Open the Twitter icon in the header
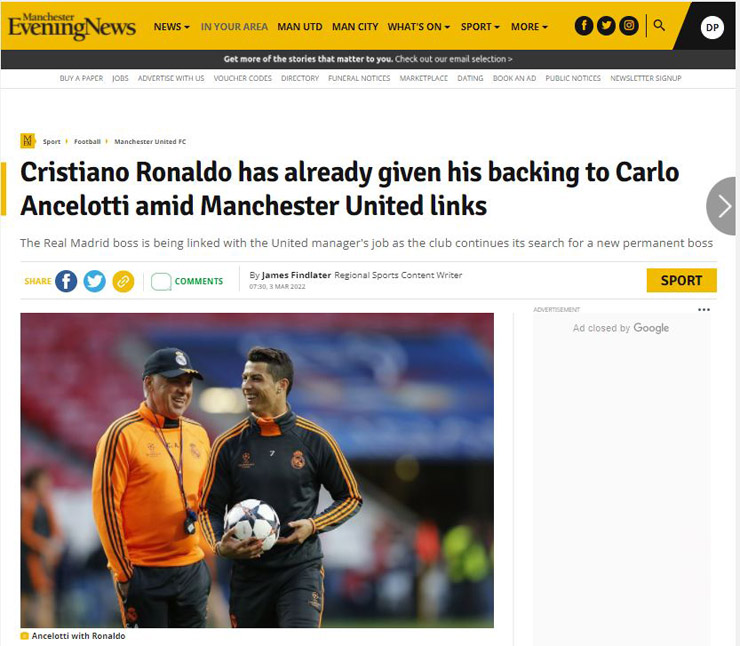 click(606, 25)
